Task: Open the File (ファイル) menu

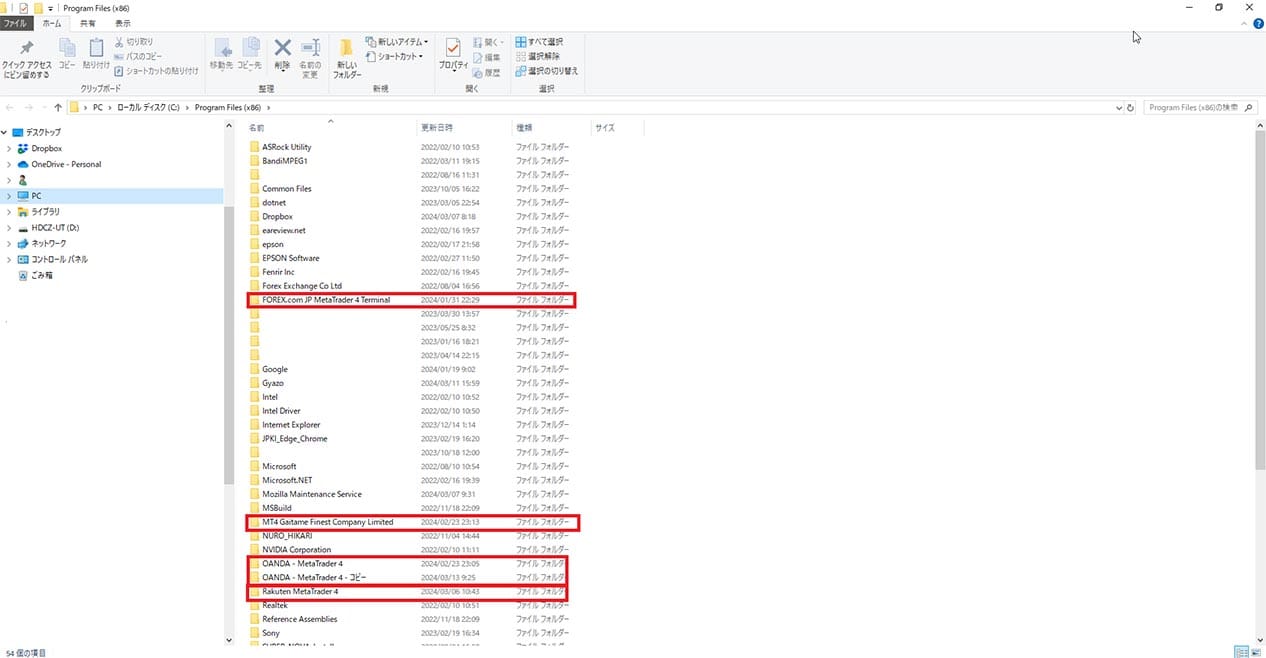Action: pyautogui.click(x=16, y=22)
